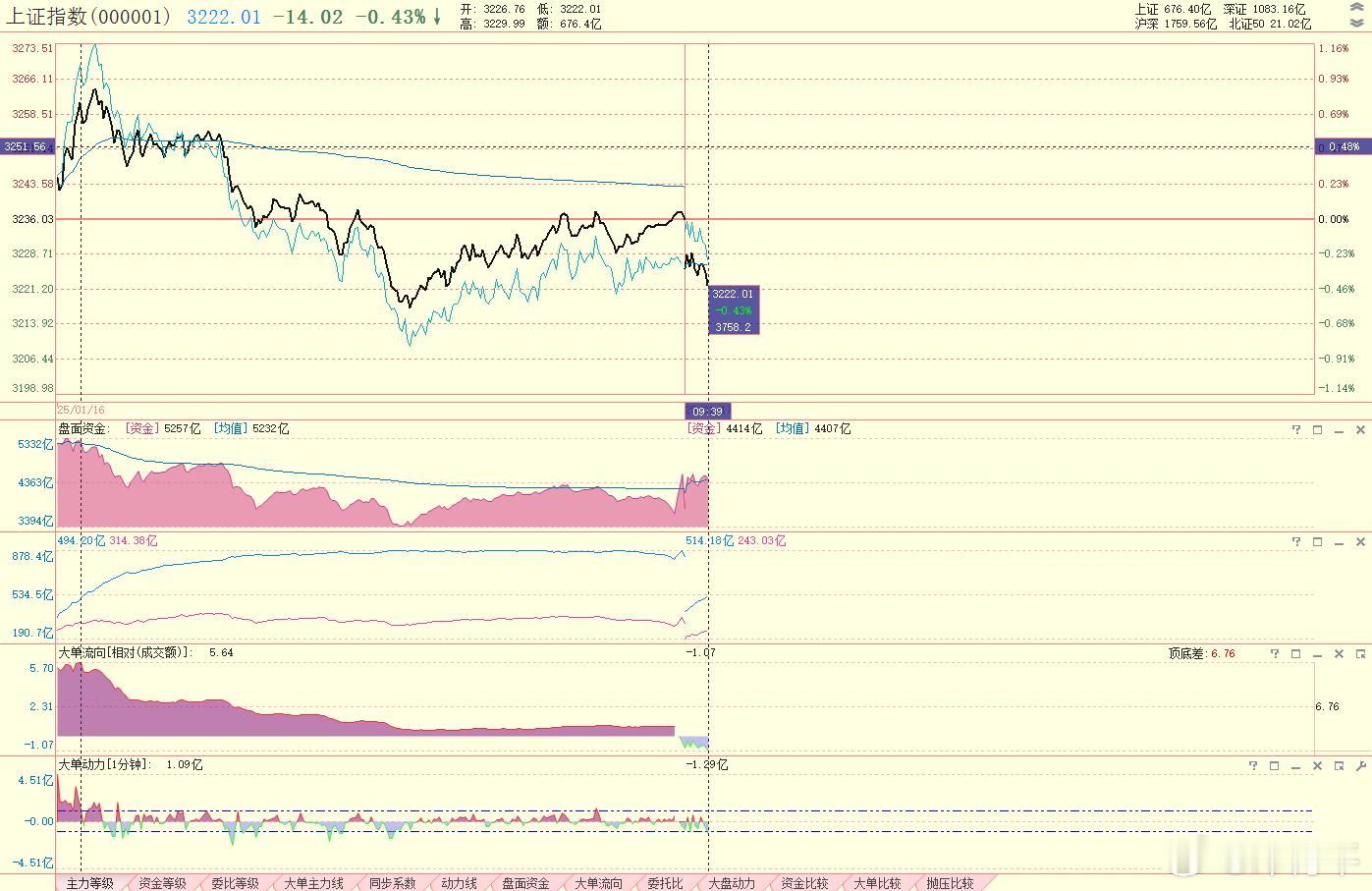Maximize the 大单动力 panel
The width and height of the screenshot is (1372, 891).
coord(1275,766)
